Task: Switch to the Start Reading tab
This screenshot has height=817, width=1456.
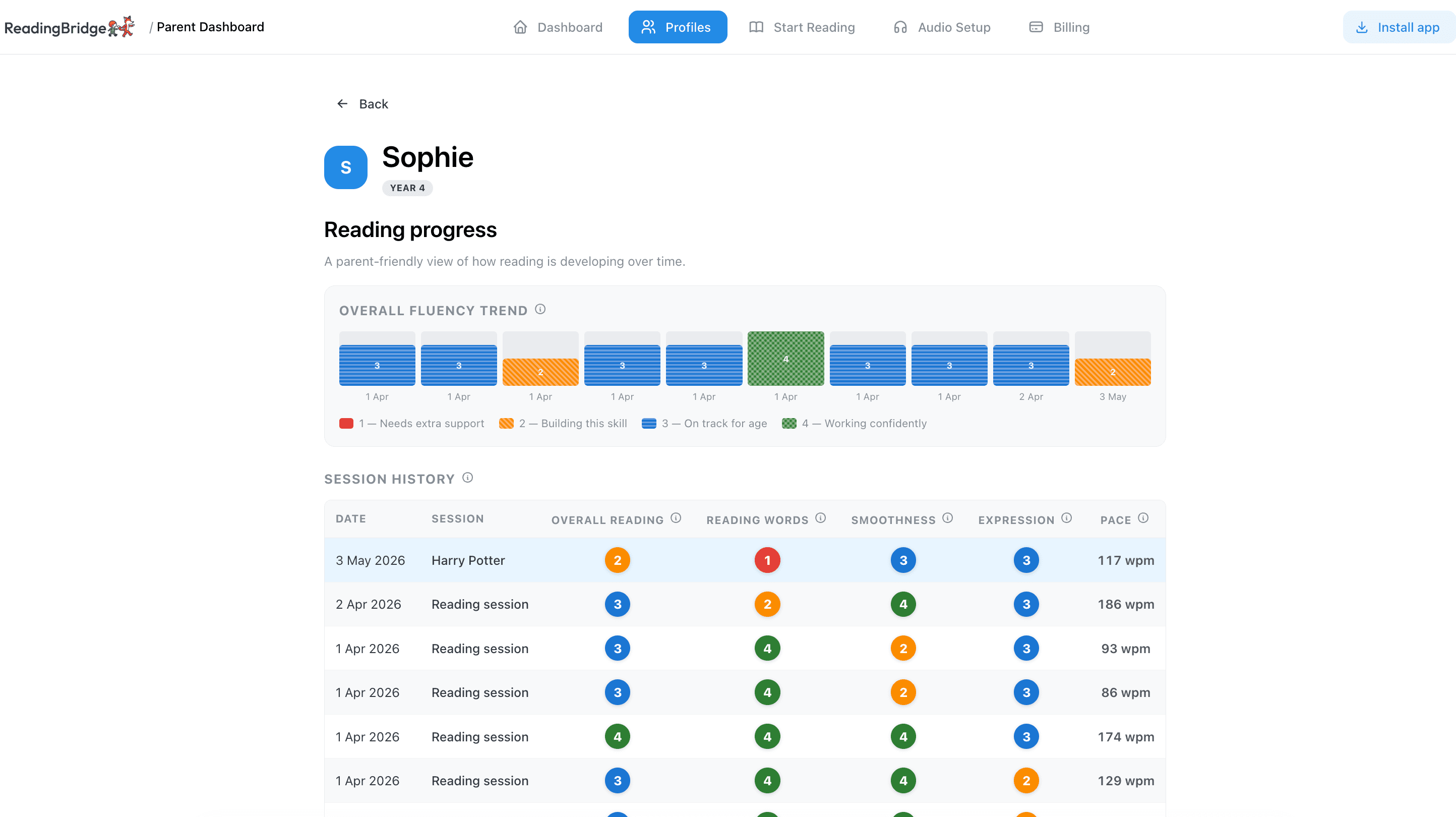Action: pyautogui.click(x=802, y=27)
